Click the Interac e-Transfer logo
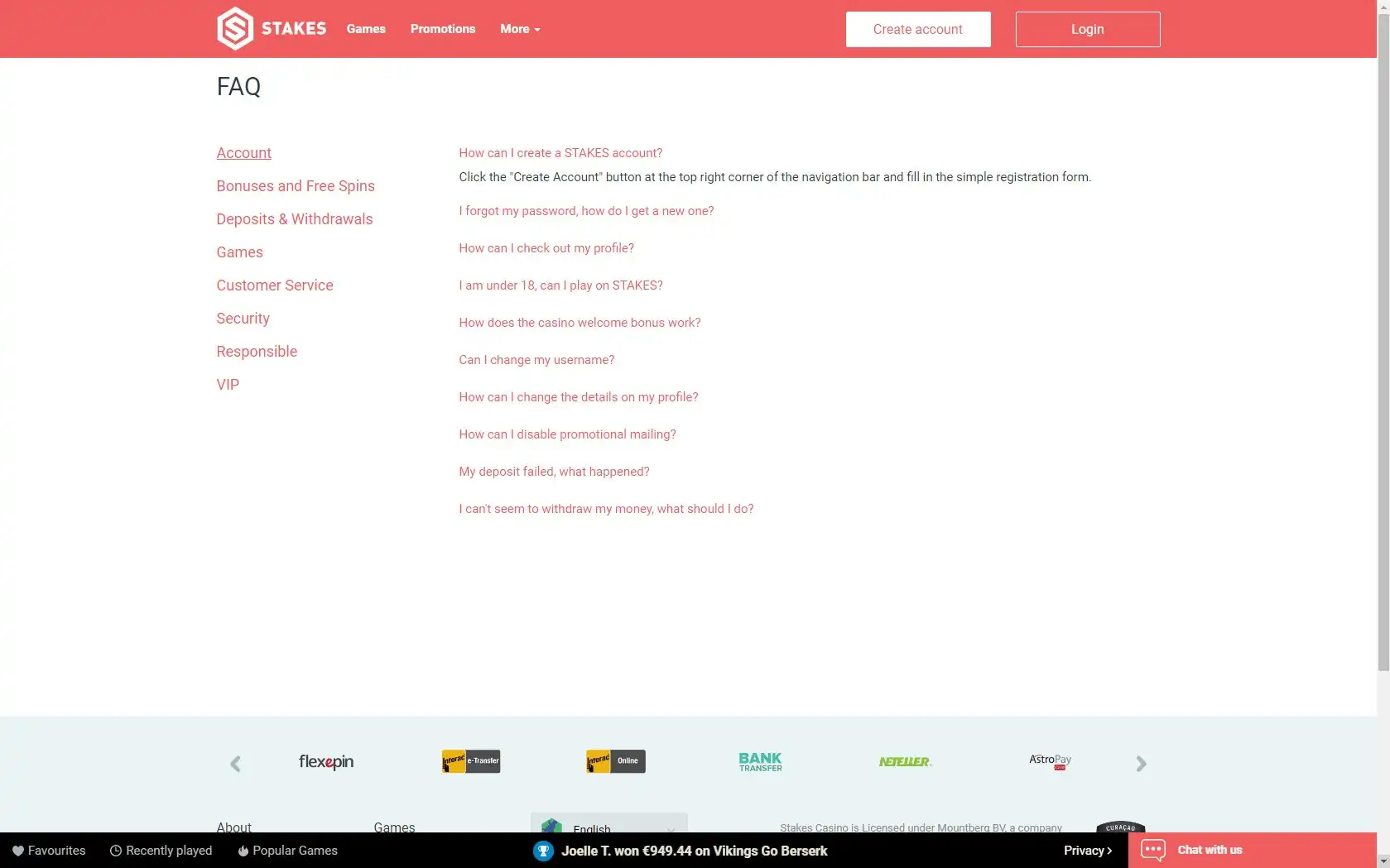 coord(470,761)
